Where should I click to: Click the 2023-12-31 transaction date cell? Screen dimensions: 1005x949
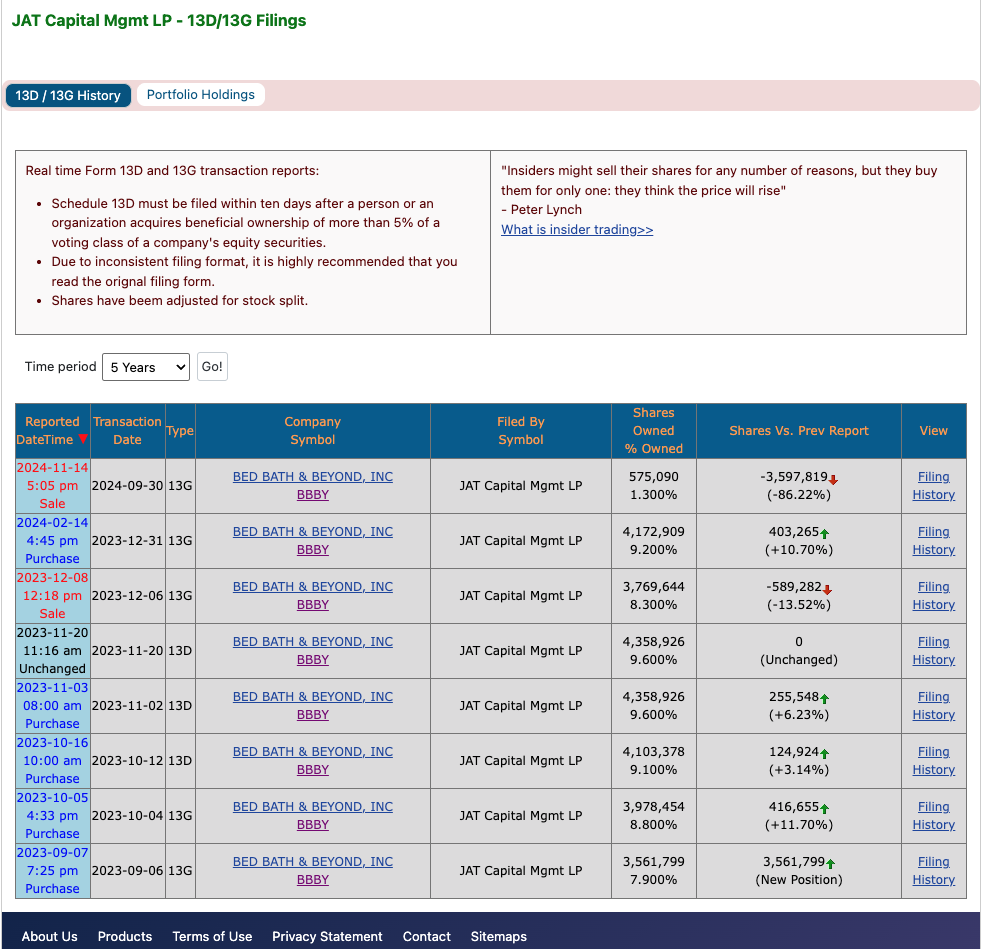(128, 541)
